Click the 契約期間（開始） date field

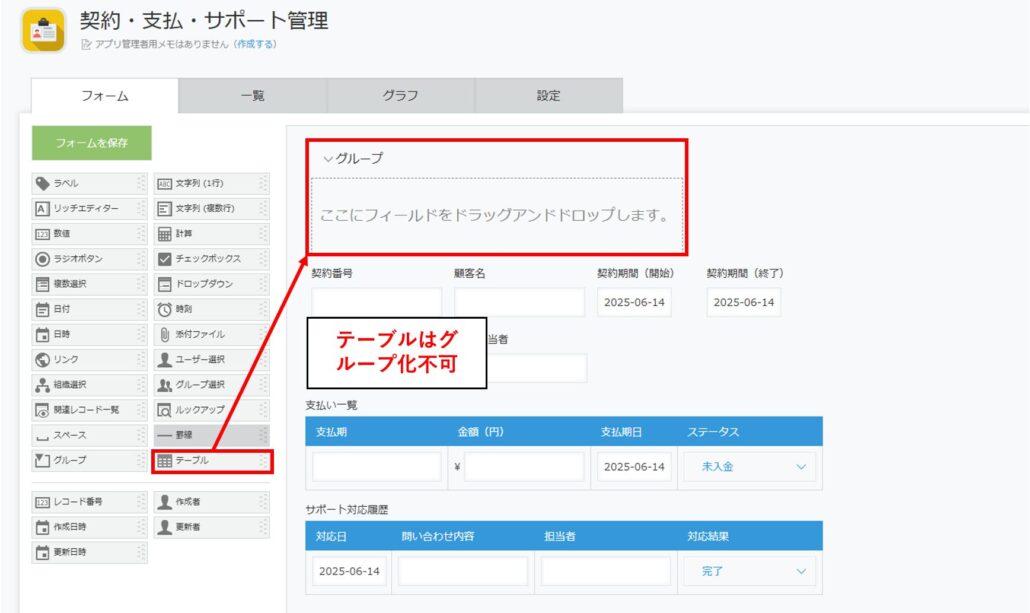click(634, 302)
